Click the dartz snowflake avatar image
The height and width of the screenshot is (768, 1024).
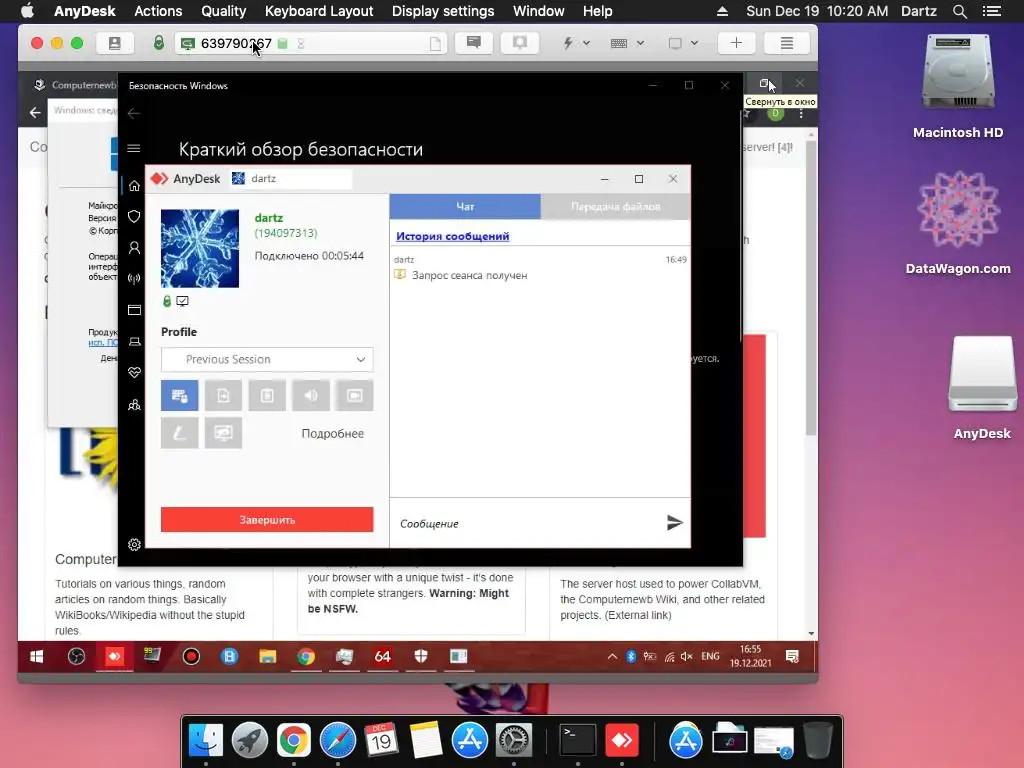tap(200, 248)
